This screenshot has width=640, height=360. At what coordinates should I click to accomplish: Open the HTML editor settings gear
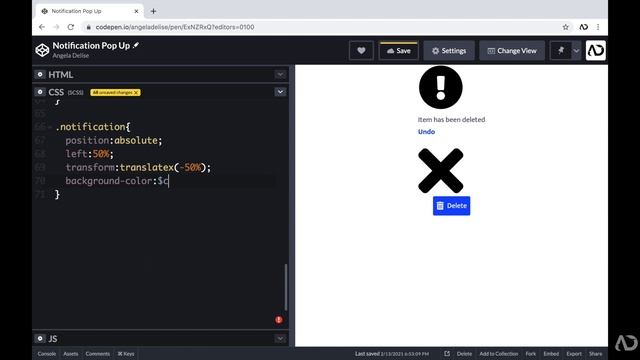pos(40,74)
